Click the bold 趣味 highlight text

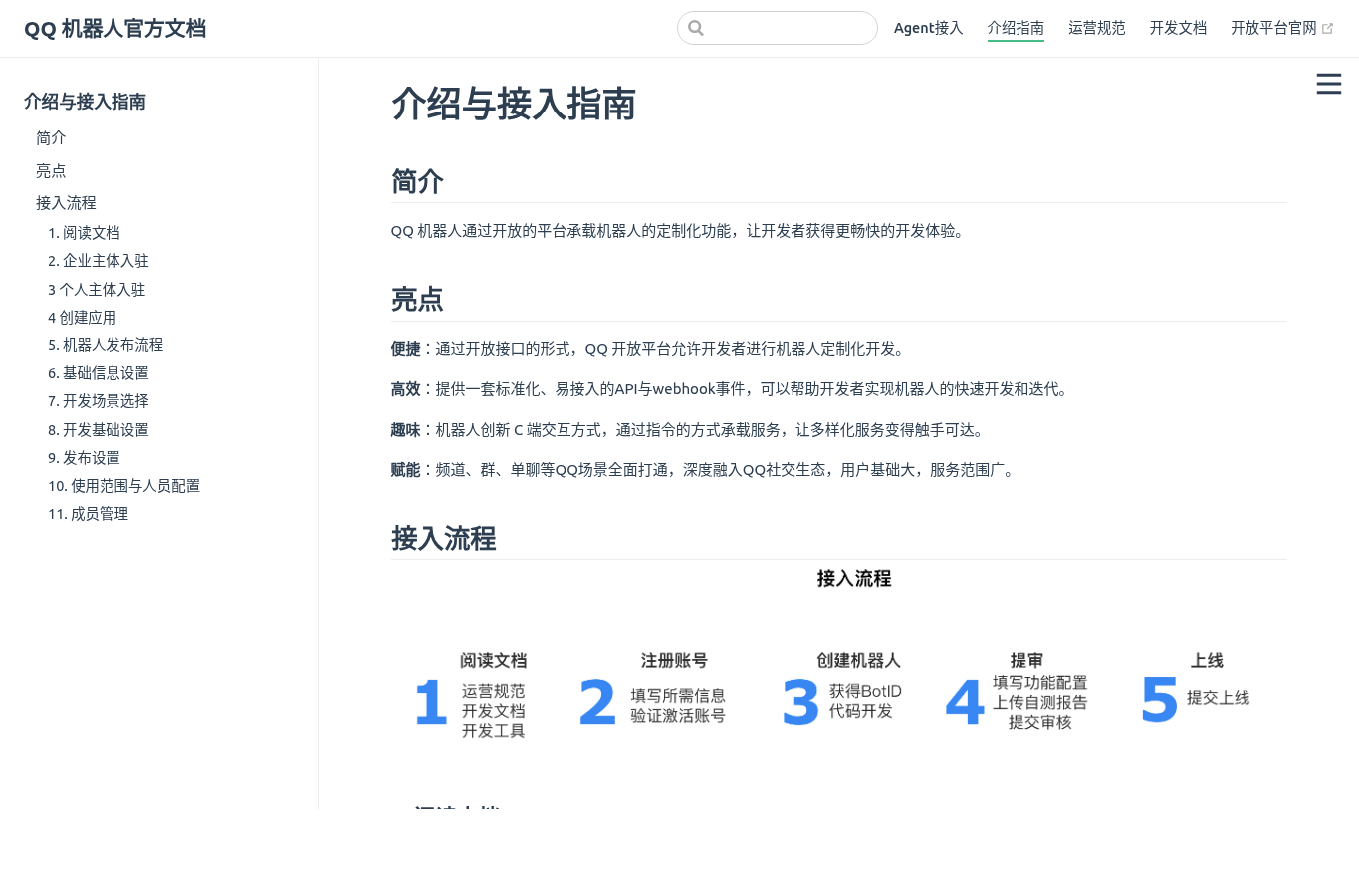[406, 430]
